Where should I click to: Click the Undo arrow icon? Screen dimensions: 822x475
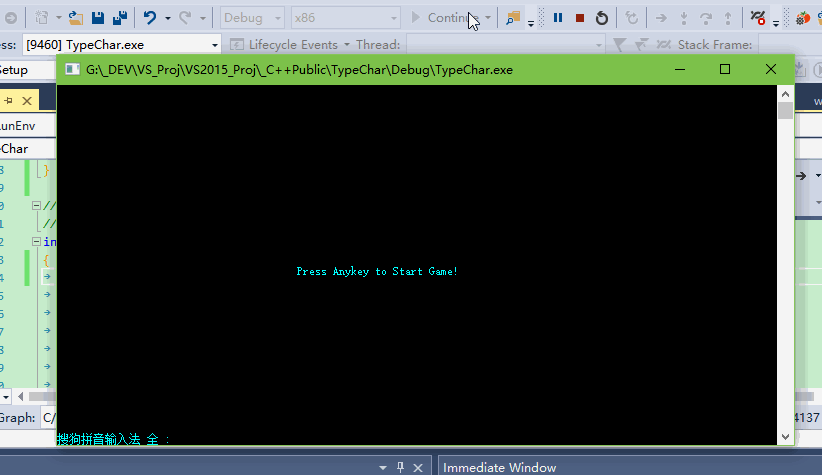click(150, 18)
